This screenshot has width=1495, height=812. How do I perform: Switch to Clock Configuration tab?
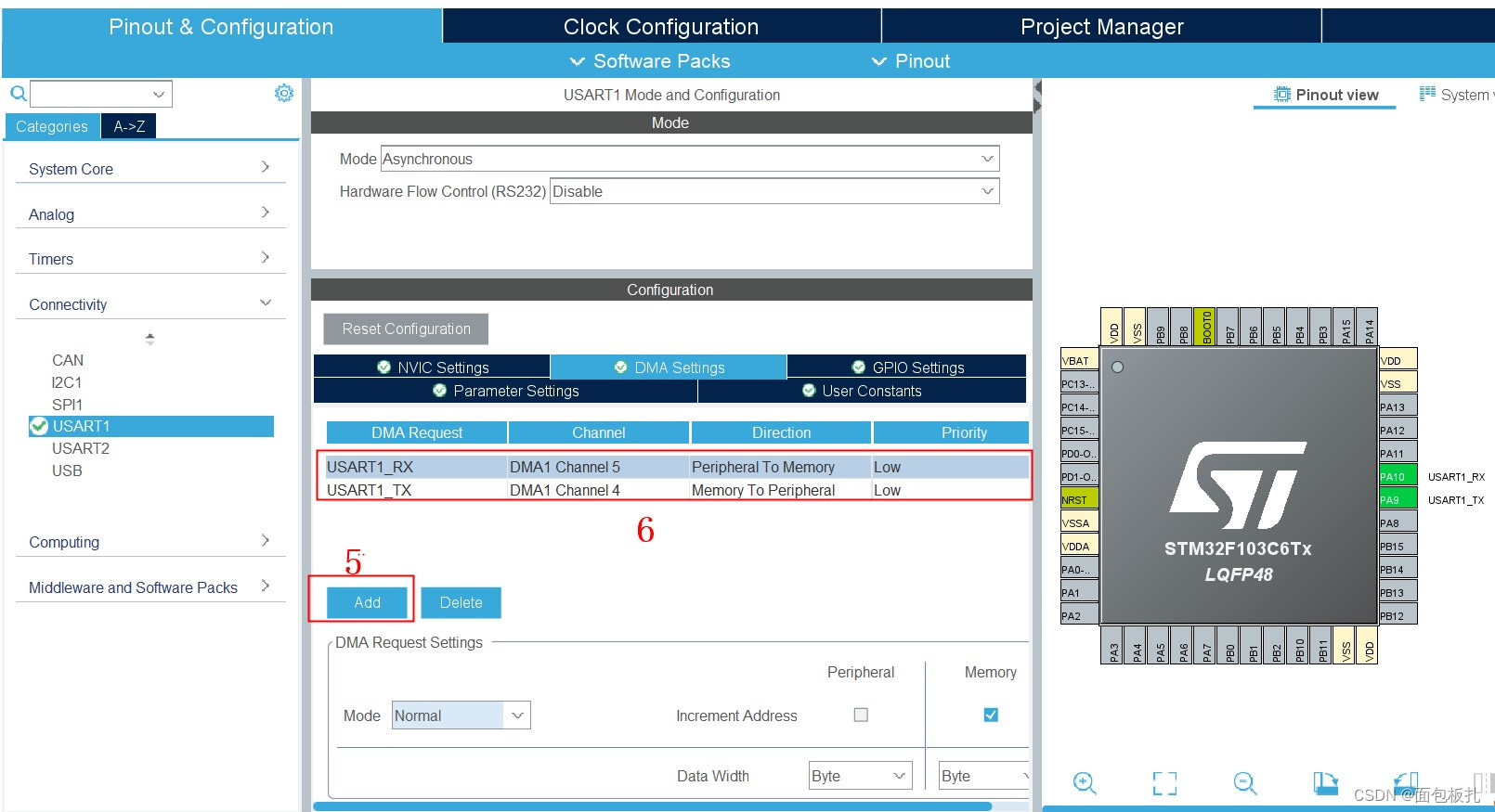click(x=661, y=26)
